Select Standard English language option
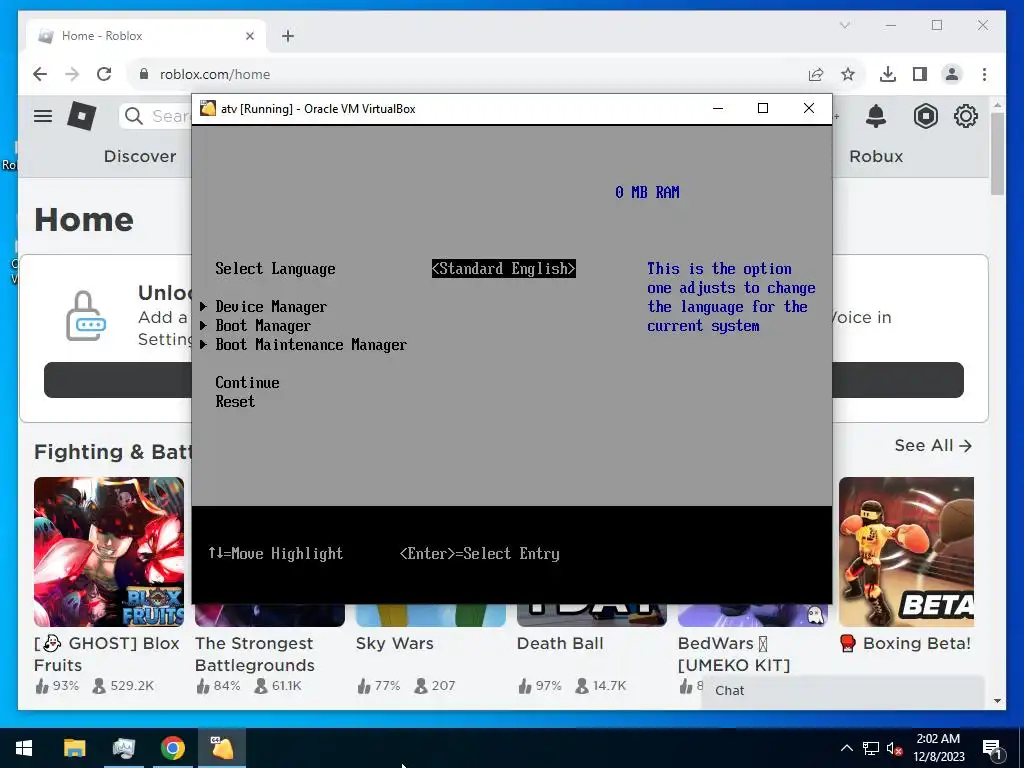This screenshot has height=768, width=1024. pyautogui.click(x=504, y=268)
